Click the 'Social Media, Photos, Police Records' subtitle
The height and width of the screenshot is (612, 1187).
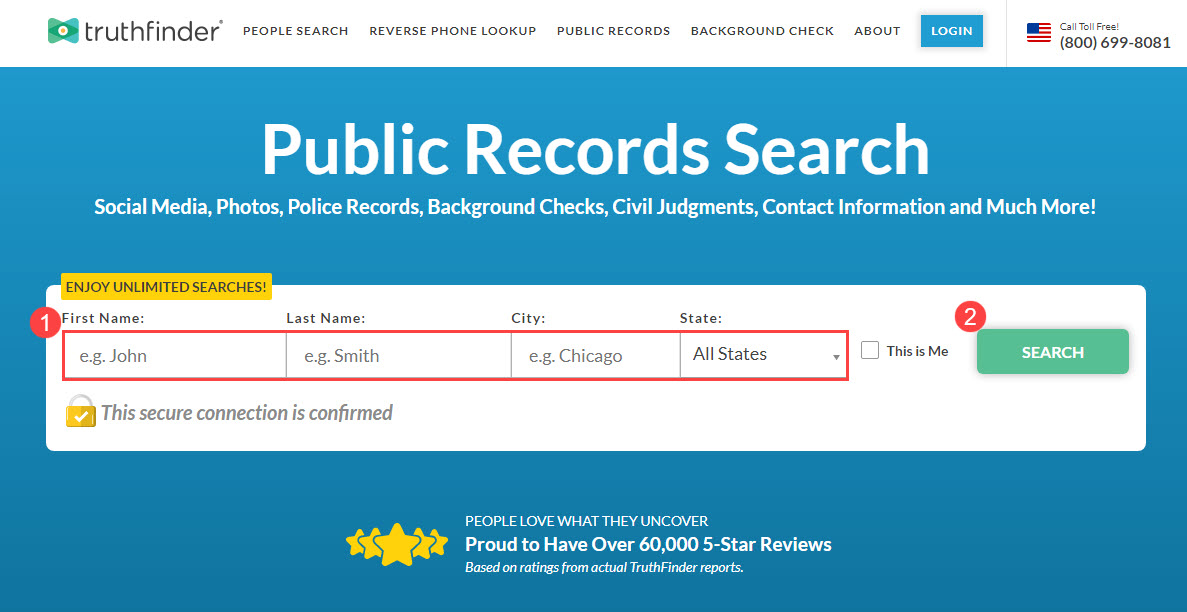[595, 207]
